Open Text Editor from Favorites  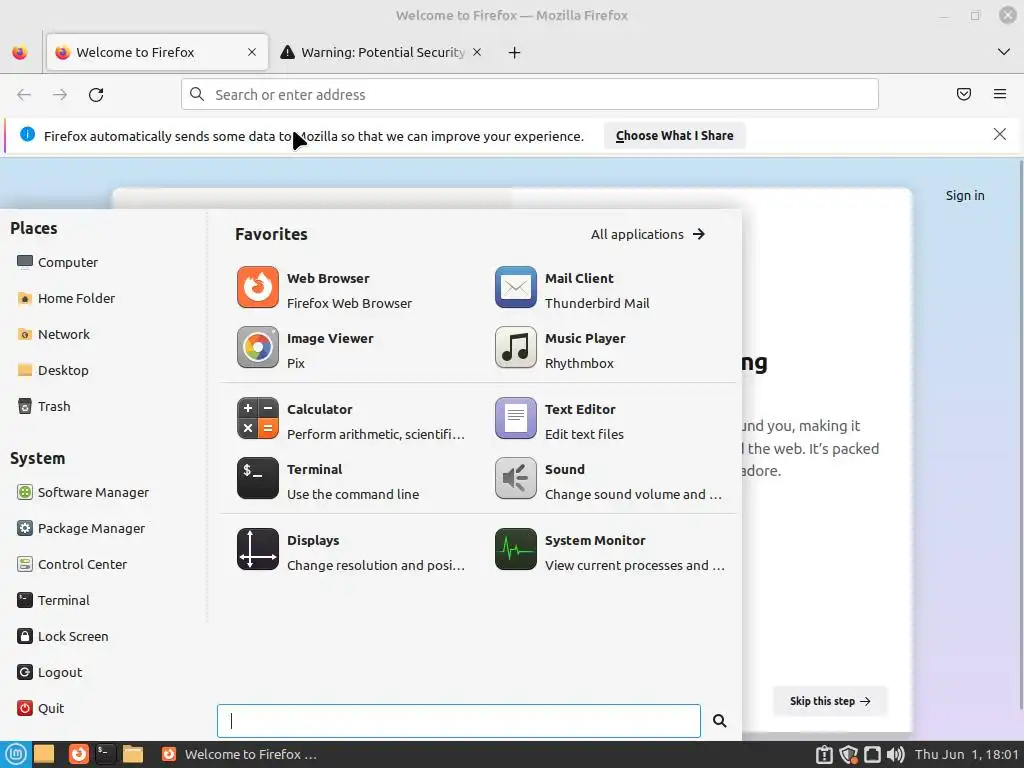click(x=609, y=421)
